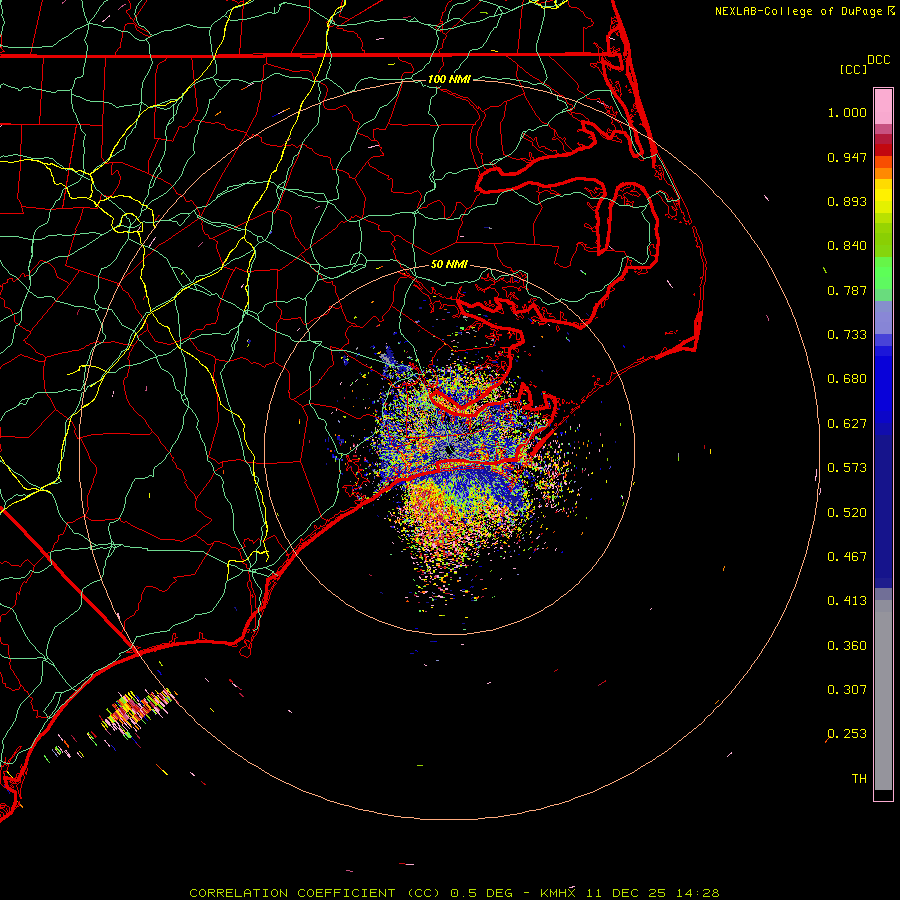The image size is (900, 900).
Task: Pick the bright green segment of the color bar
Action: [x=883, y=273]
